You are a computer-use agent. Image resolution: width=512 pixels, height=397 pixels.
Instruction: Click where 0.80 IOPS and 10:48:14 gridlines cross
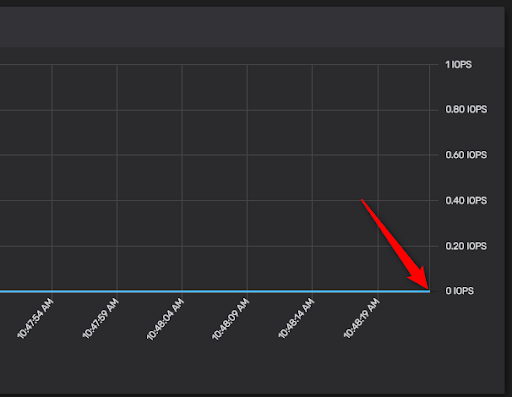click(312, 110)
